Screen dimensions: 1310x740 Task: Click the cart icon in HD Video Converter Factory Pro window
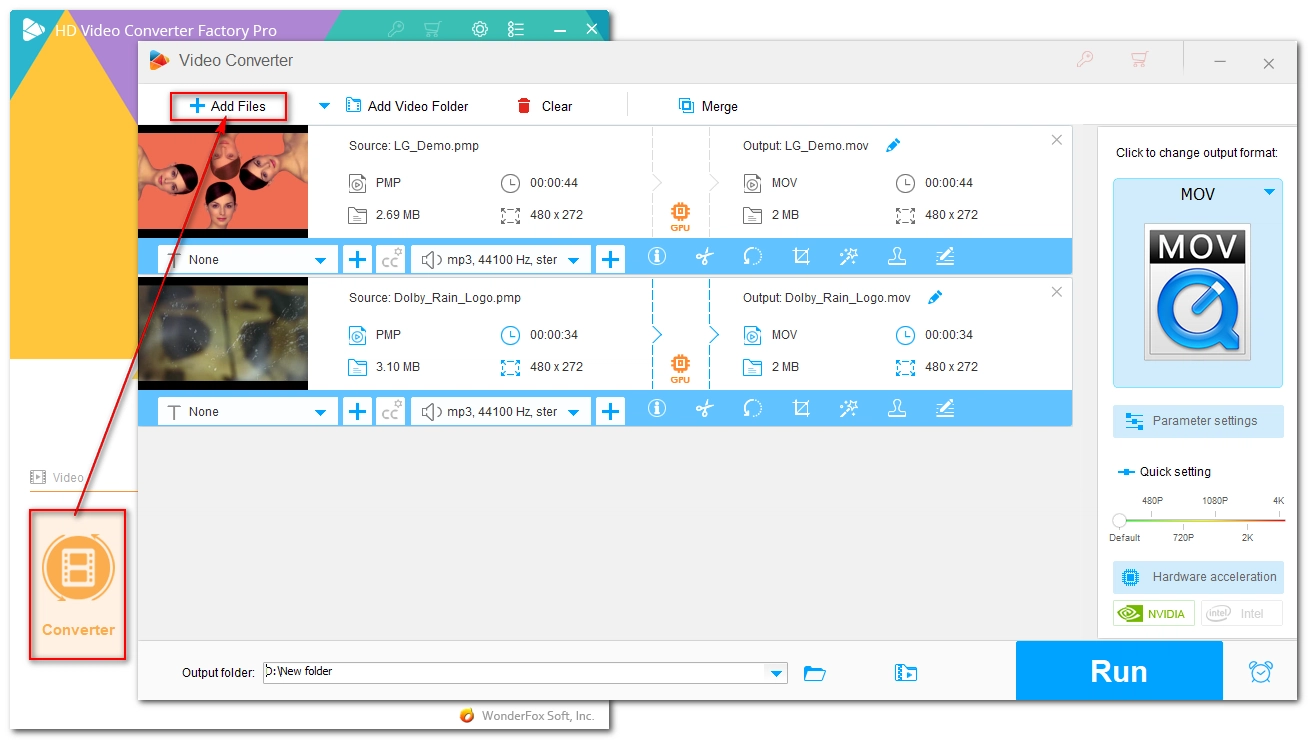(432, 29)
